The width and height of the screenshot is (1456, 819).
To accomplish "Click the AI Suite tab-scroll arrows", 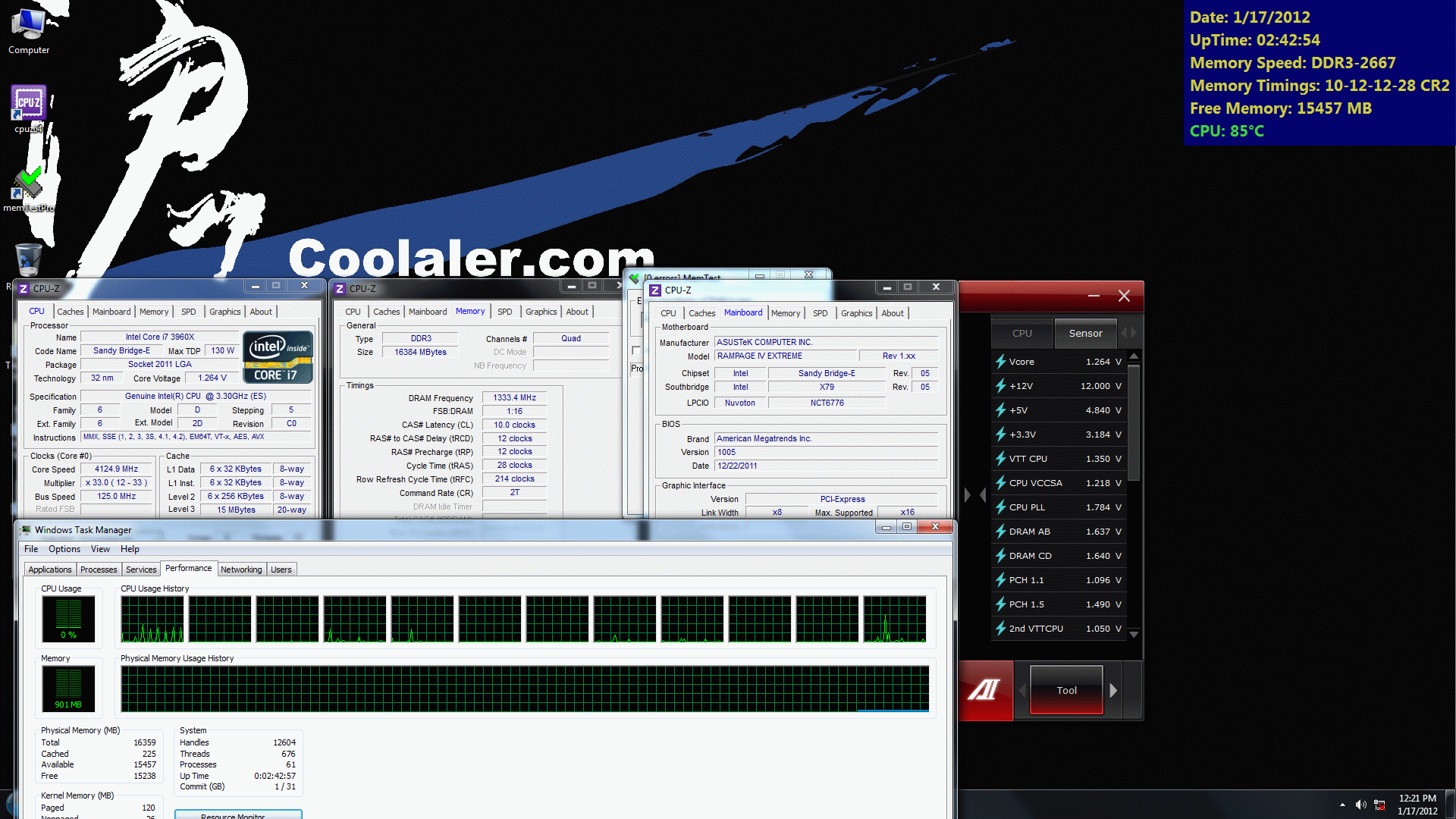I will (1128, 333).
